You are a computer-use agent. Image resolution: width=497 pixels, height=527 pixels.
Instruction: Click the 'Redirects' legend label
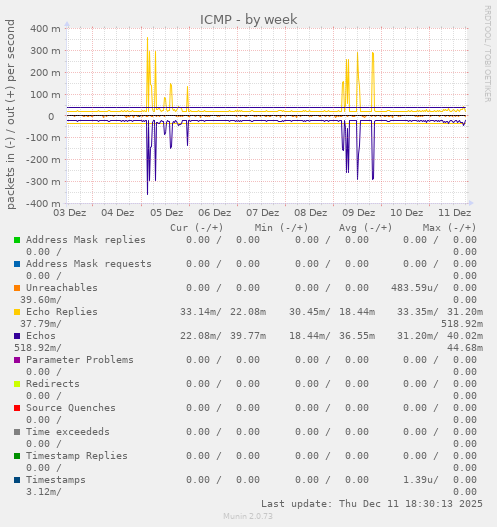(x=53, y=384)
